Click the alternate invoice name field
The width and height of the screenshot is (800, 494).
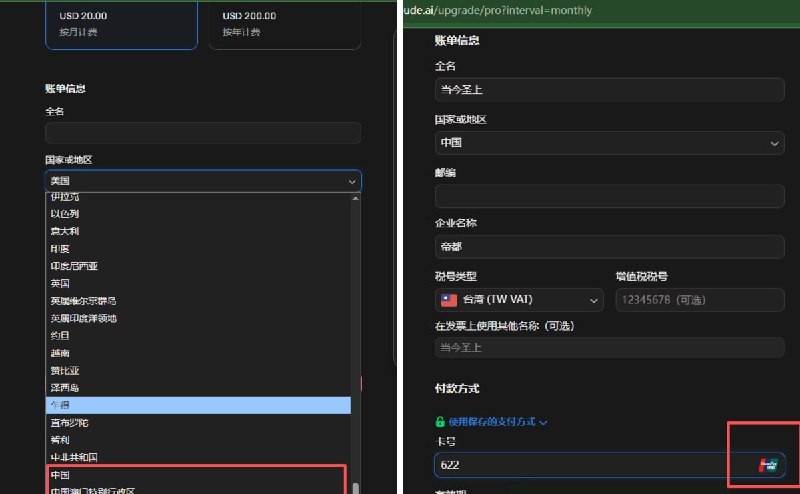609,348
